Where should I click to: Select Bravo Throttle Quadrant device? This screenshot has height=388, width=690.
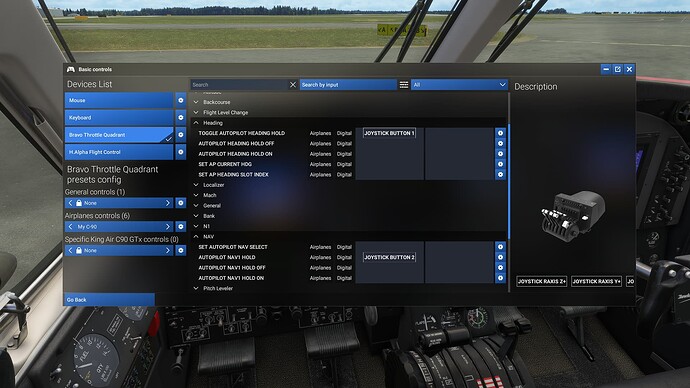tap(119, 135)
